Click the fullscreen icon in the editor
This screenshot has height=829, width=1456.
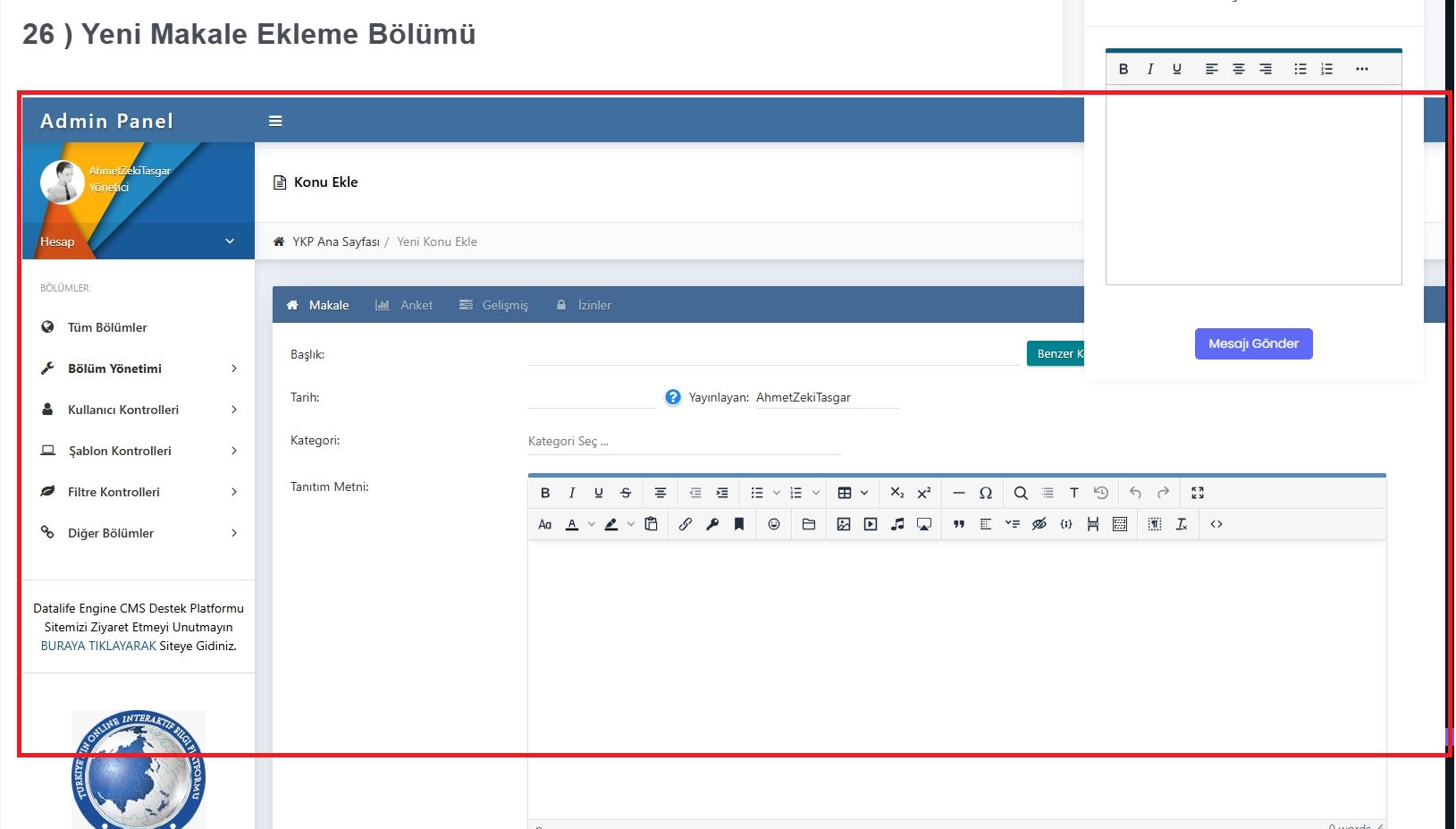(x=1198, y=493)
